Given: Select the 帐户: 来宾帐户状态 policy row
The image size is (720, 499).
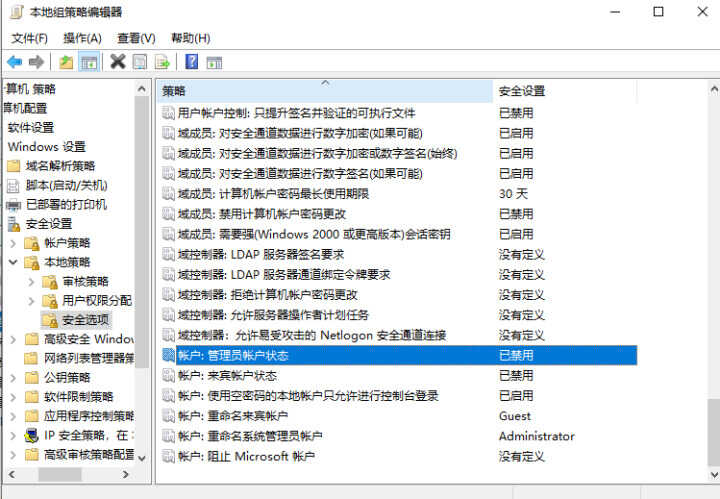Looking at the screenshot, I should click(227, 375).
